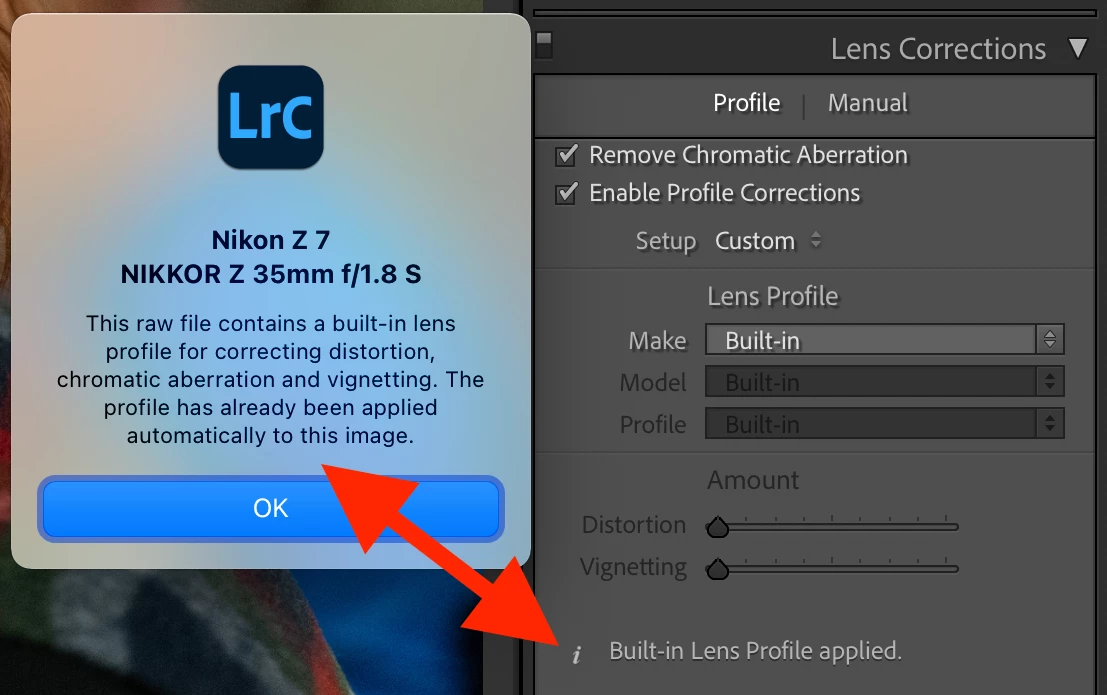
Task: Switch to the Manual tab
Action: coord(868,103)
